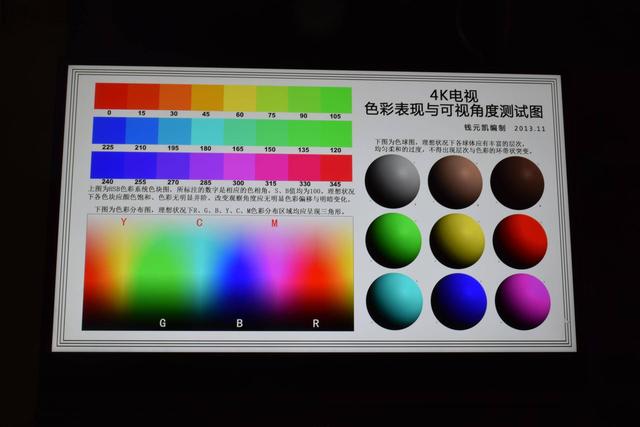
Task: Click the cyan sphere
Action: [394, 301]
